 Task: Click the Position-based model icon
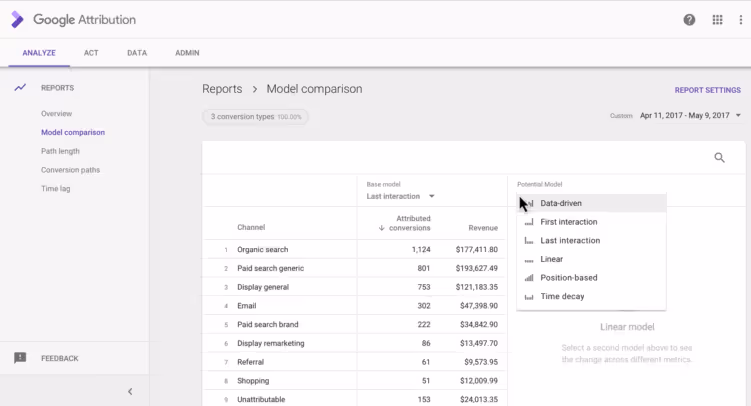[529, 278]
